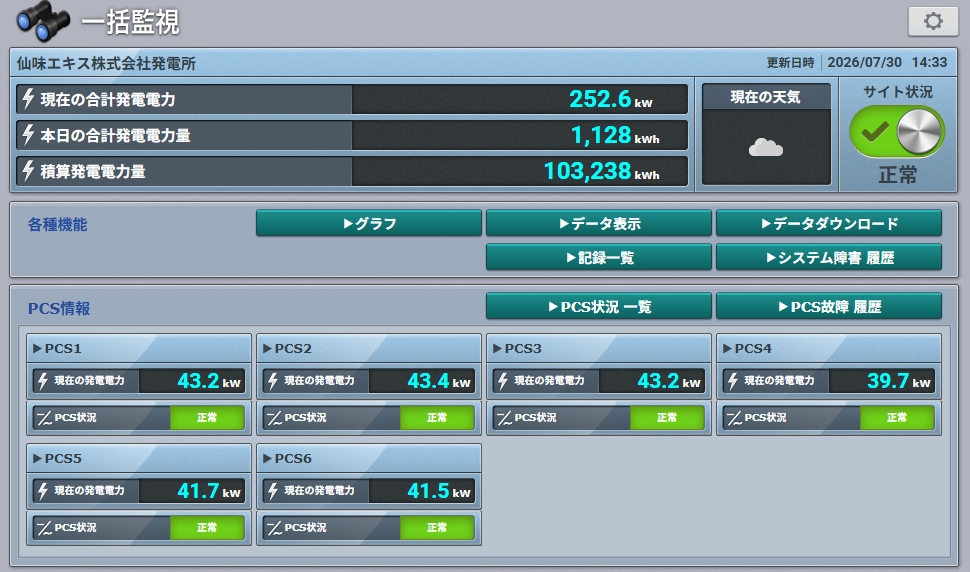Click PCS6 power value 41.5 kW
970x572 pixels.
click(439, 491)
